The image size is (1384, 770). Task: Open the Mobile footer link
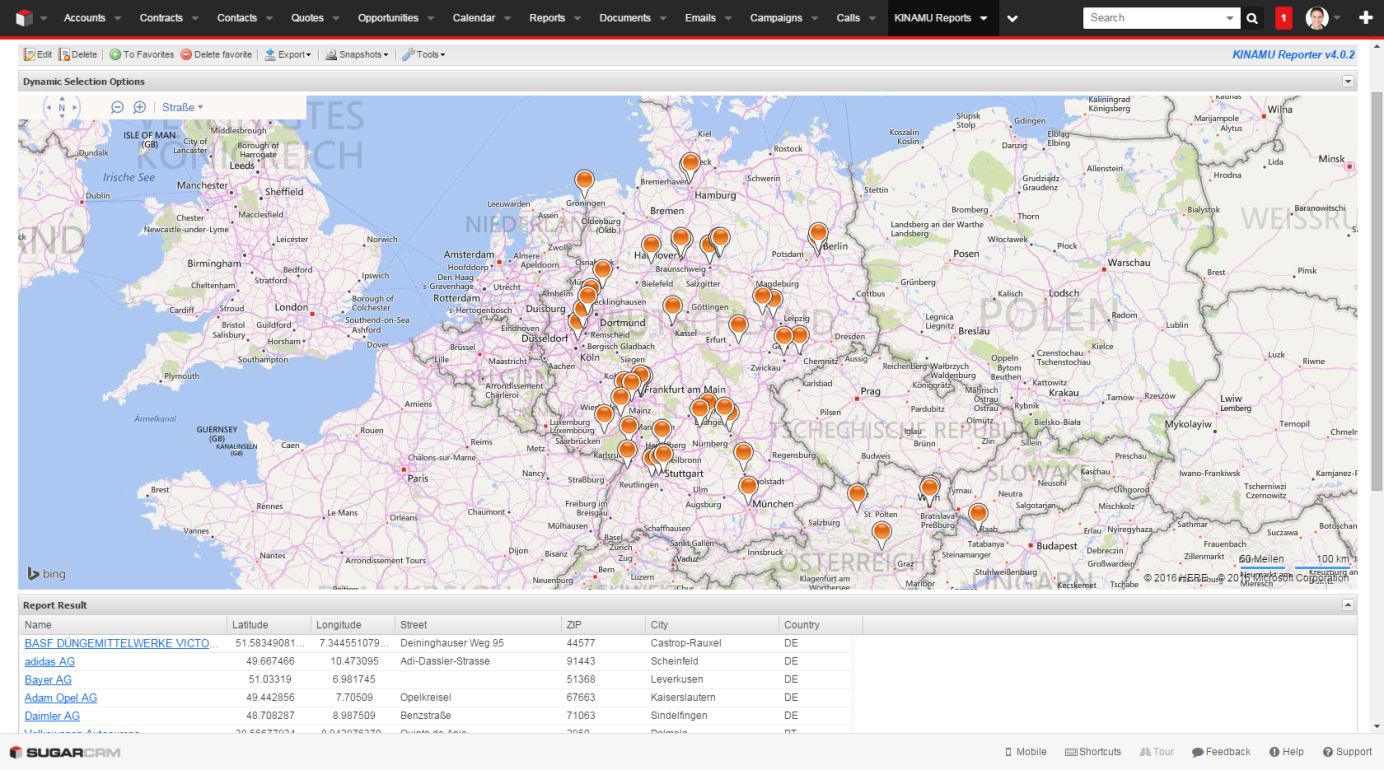(x=1025, y=752)
